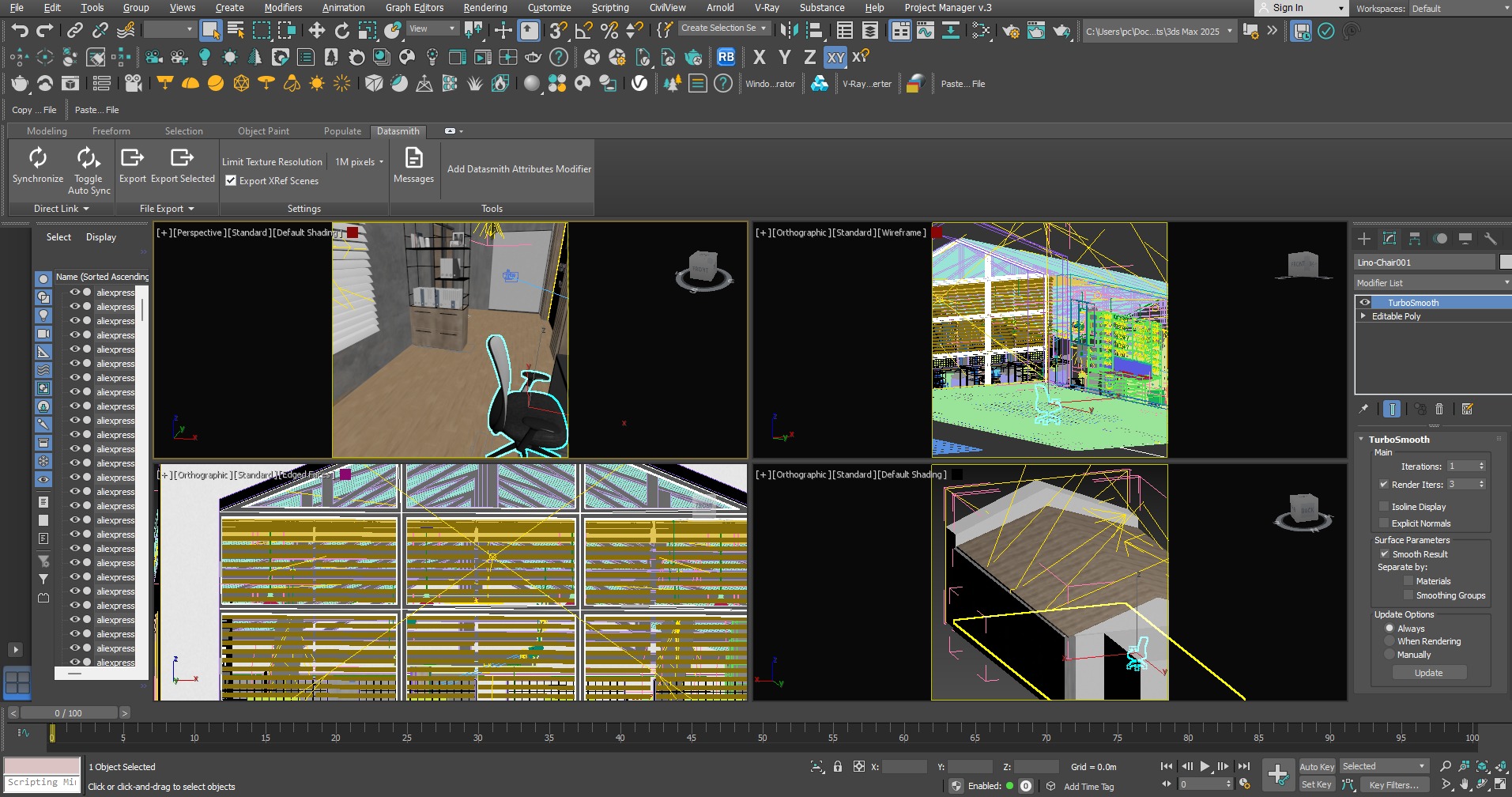Click the Redo arrow icon
Image resolution: width=1512 pixels, height=797 pixels.
coord(45,31)
